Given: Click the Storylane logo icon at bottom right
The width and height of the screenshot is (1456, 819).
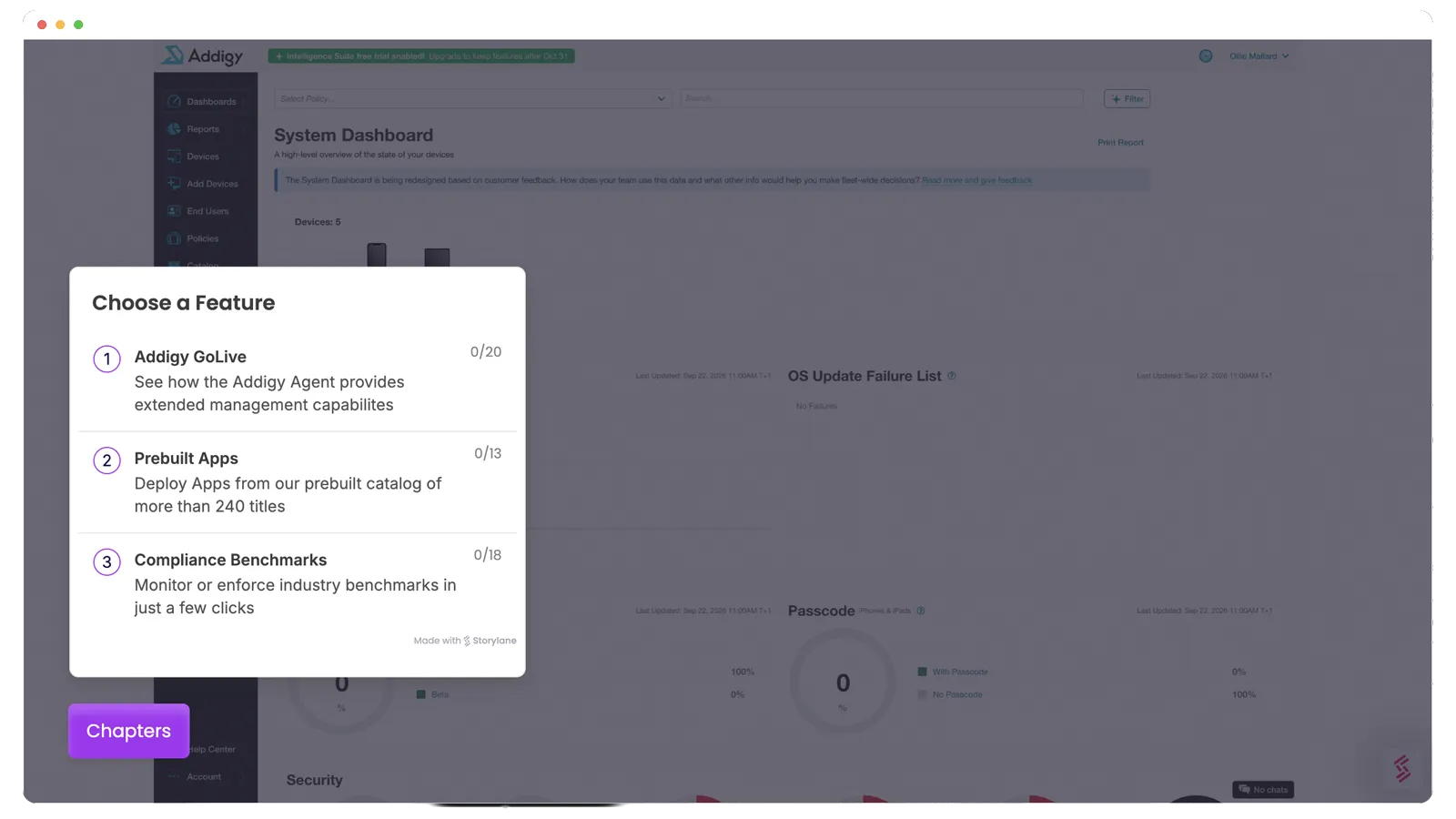Looking at the screenshot, I should click(1402, 769).
